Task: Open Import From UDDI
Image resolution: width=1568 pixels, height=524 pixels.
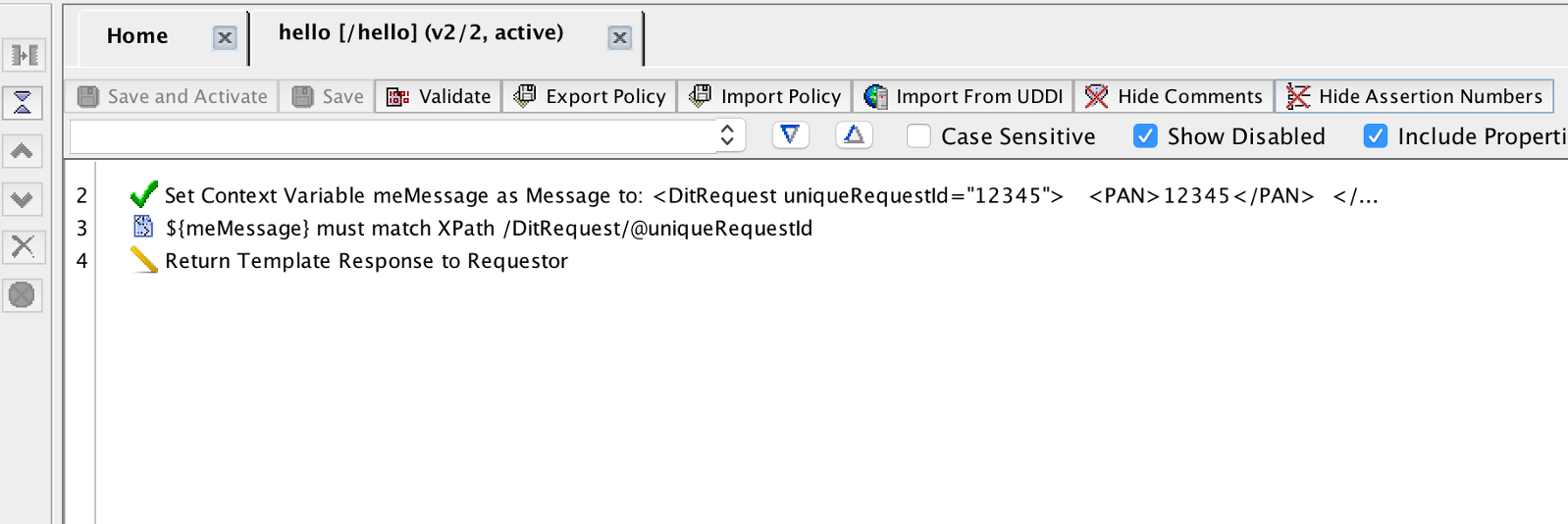Action: [x=964, y=96]
